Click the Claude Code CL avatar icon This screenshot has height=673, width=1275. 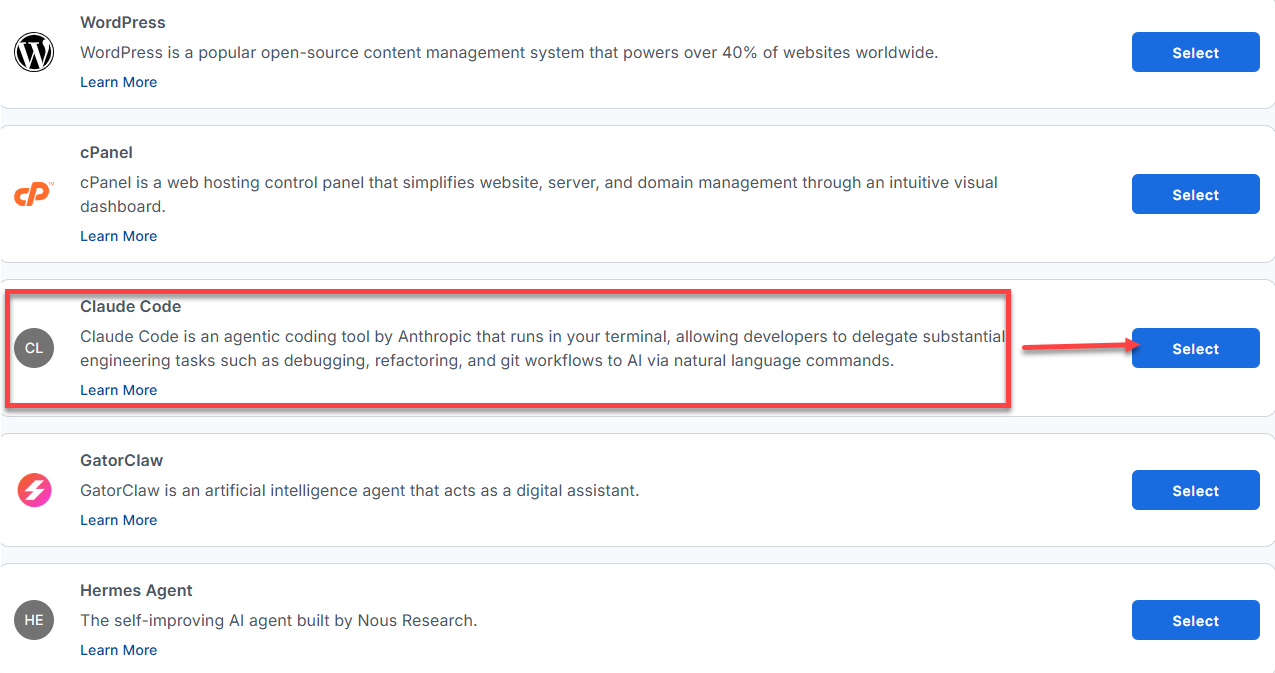[34, 348]
